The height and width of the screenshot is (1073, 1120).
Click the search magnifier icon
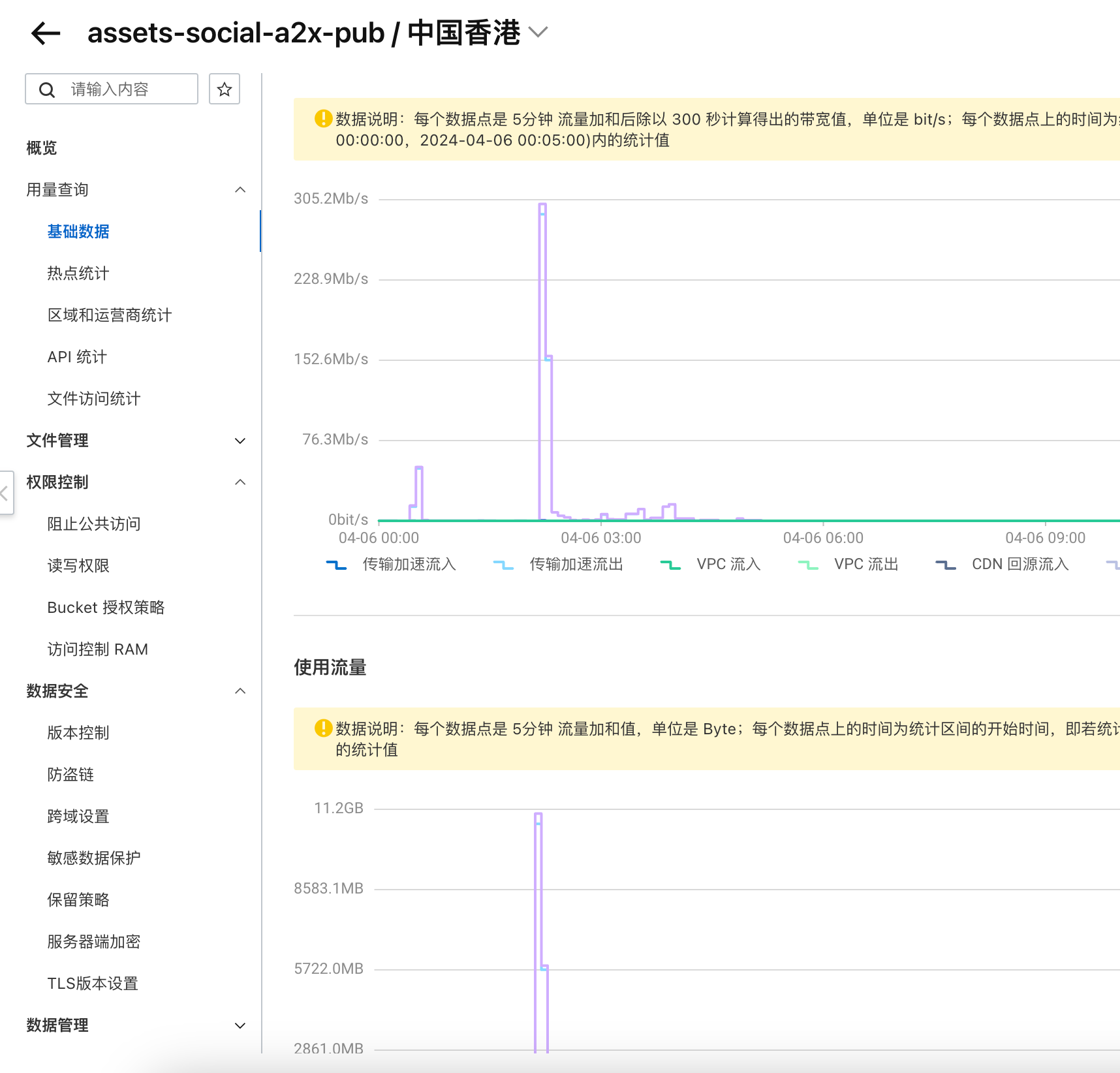[x=47, y=89]
